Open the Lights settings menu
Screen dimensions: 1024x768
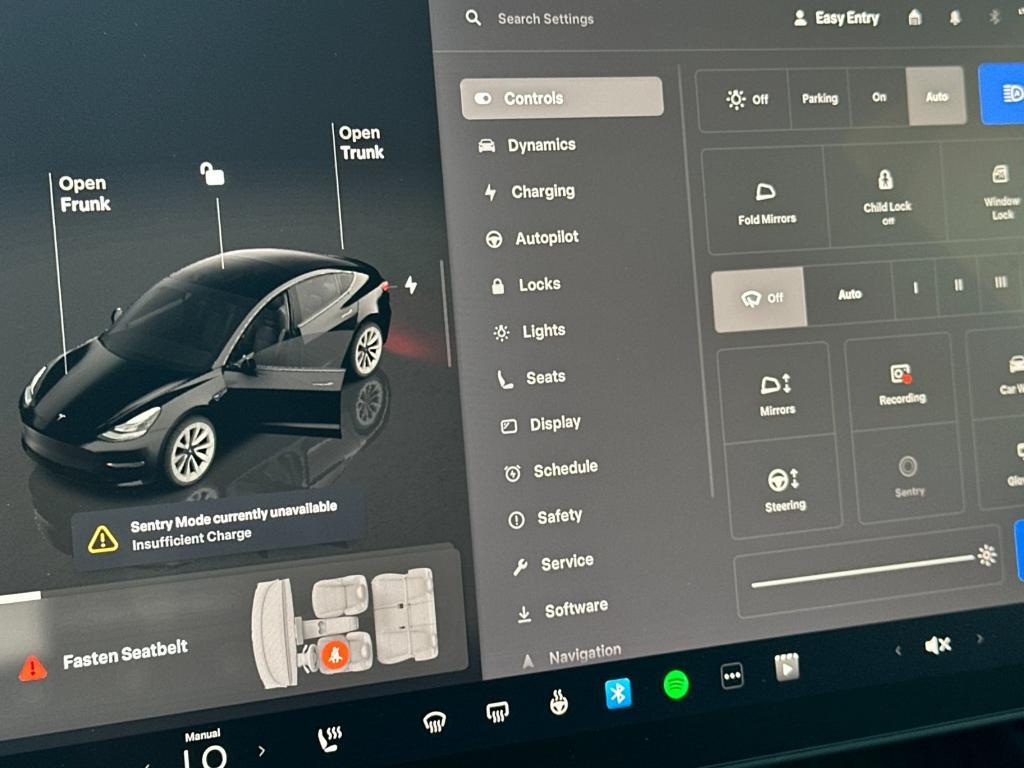pyautogui.click(x=530, y=331)
